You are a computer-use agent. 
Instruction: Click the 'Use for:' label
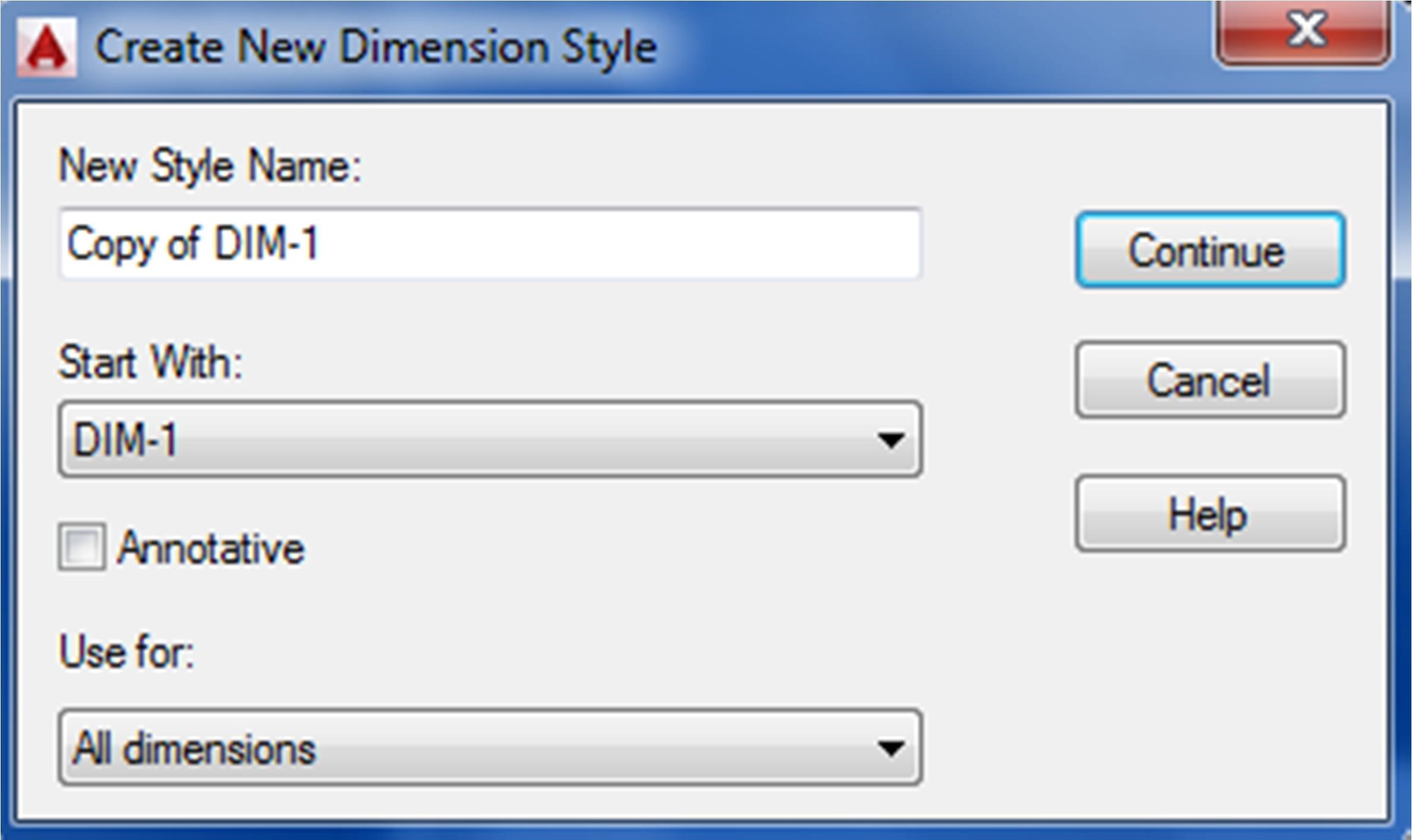[127, 652]
